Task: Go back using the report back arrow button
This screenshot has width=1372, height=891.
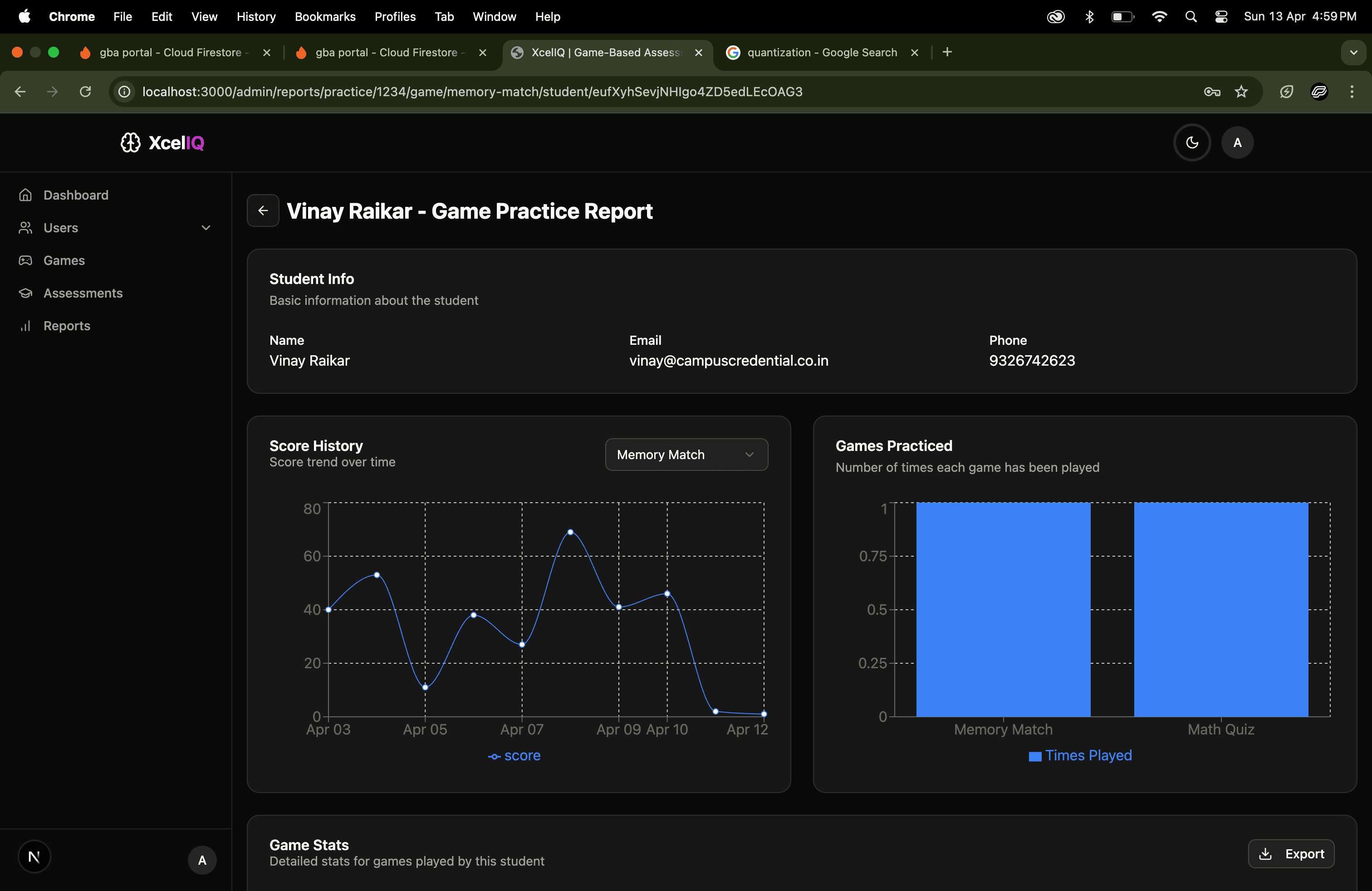Action: pos(263,211)
